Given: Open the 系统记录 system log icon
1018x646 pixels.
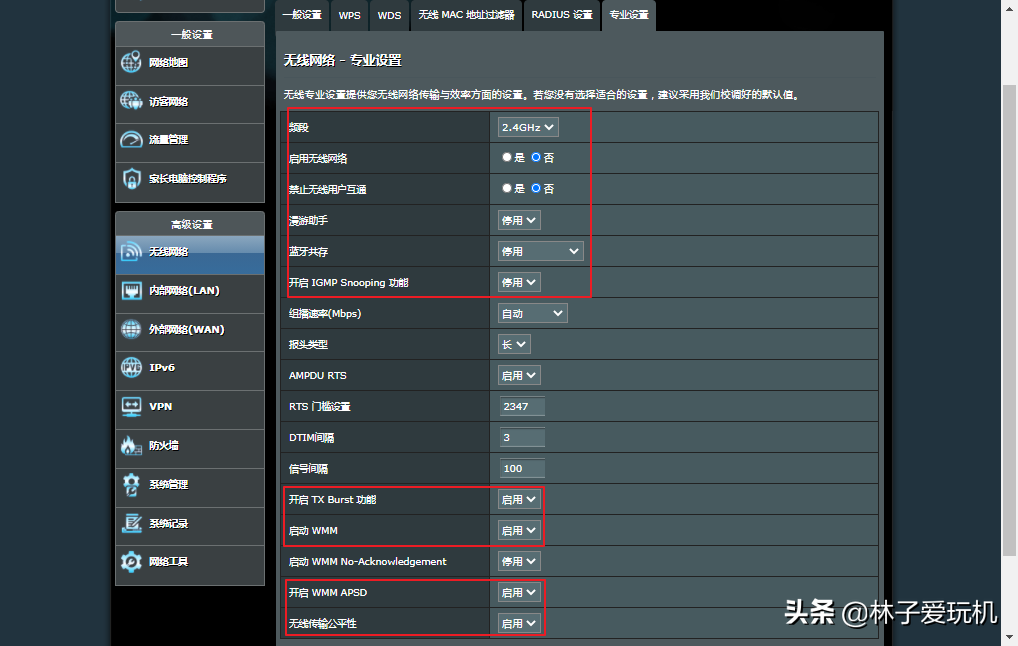Looking at the screenshot, I should 131,523.
